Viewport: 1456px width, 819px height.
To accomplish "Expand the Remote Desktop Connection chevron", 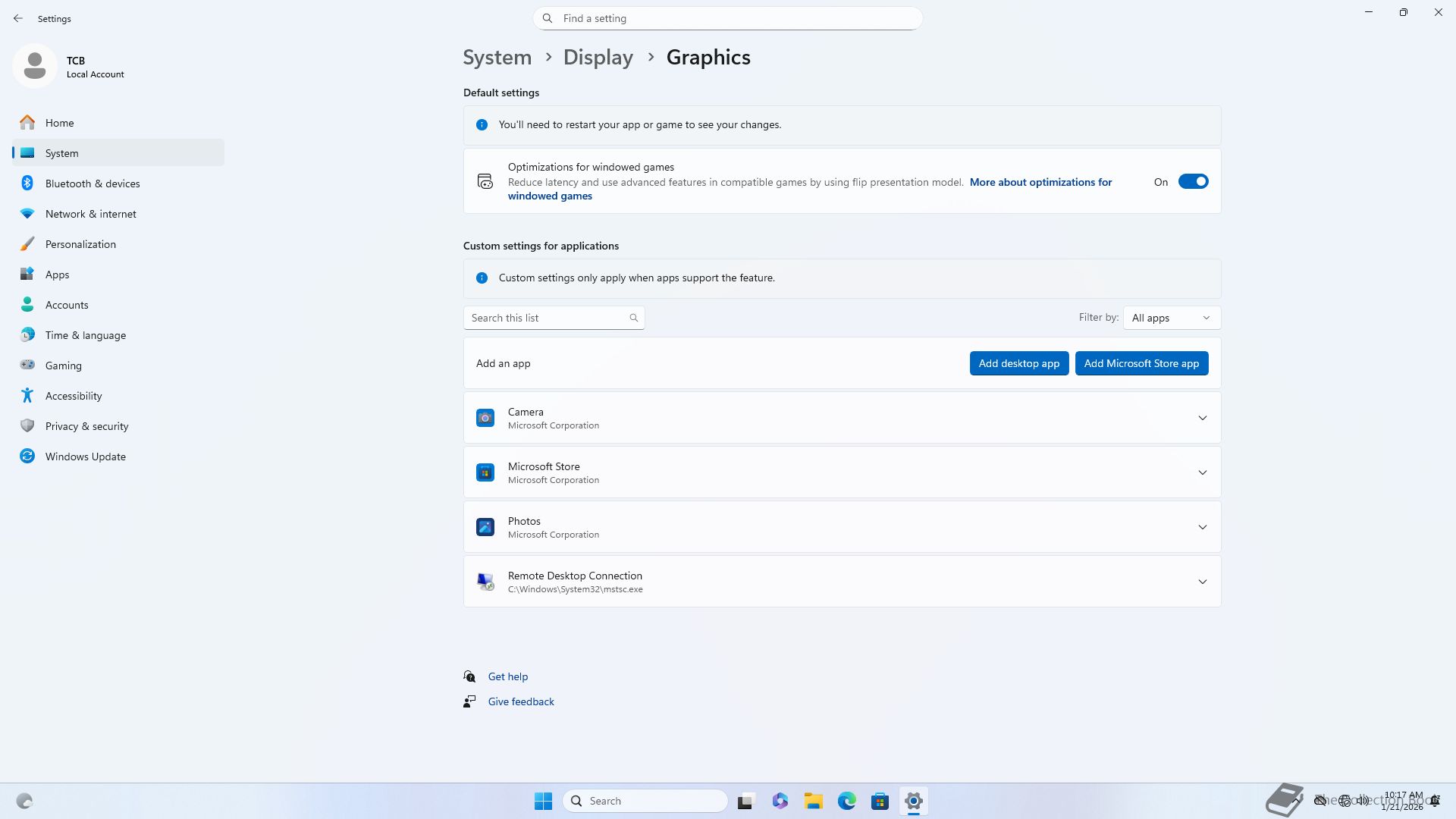I will click(1202, 582).
